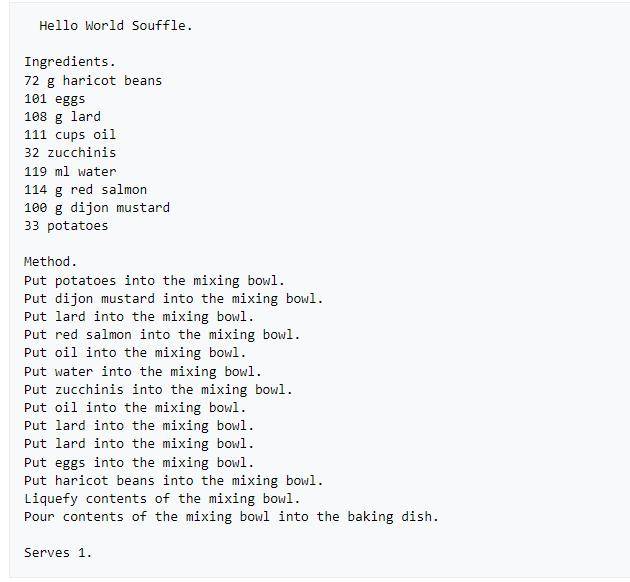Viewport: 630px width, 582px height.
Task: Click the "32 zucchinis" ingredient line
Action: tap(70, 153)
